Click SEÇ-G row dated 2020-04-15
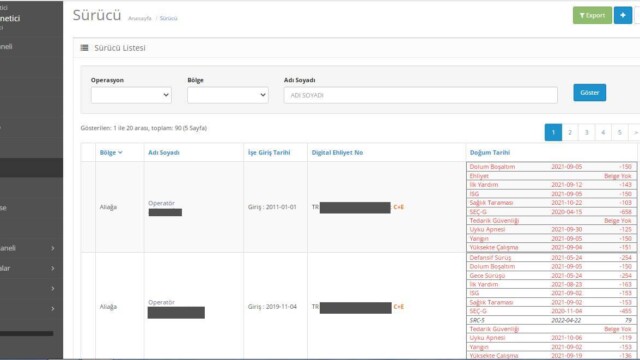The image size is (640, 360). [551, 212]
